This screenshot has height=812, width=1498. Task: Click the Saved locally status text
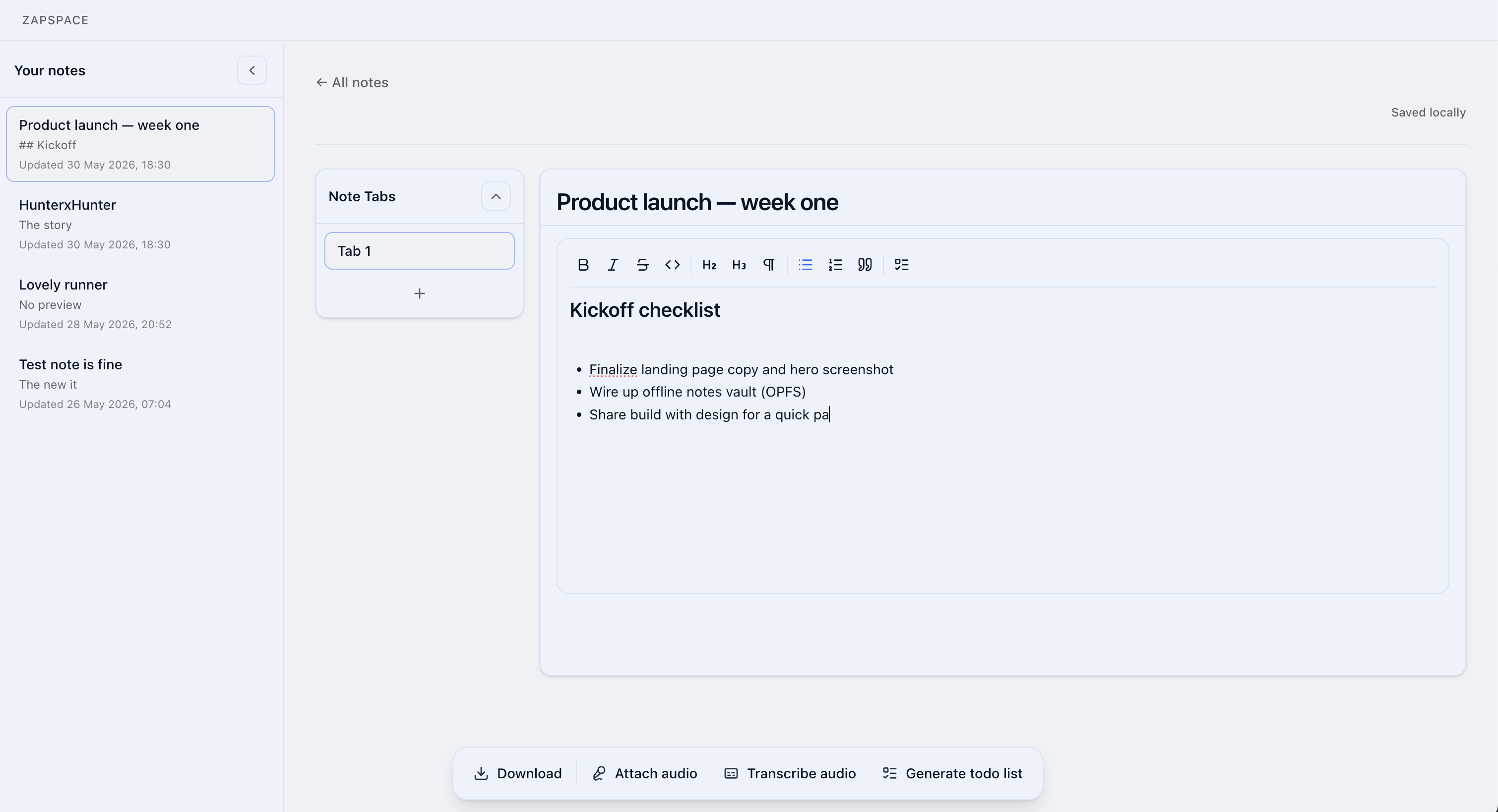pyautogui.click(x=1428, y=112)
